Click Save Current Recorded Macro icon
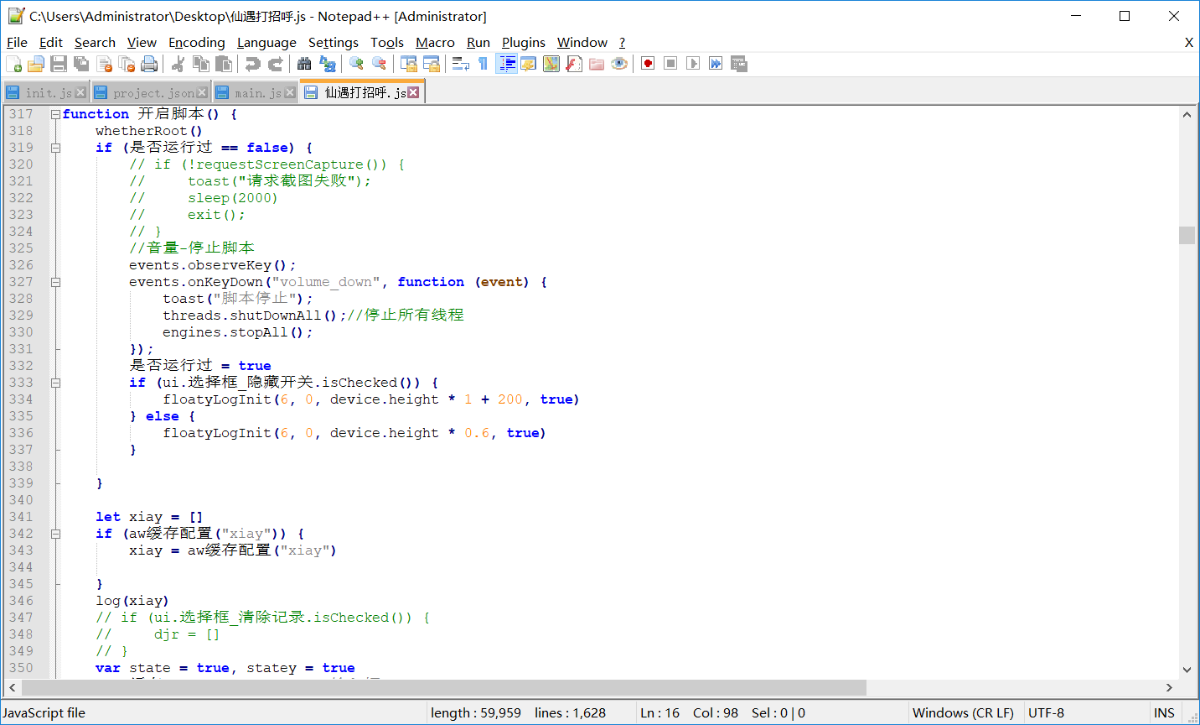The height and width of the screenshot is (725, 1200). (739, 64)
